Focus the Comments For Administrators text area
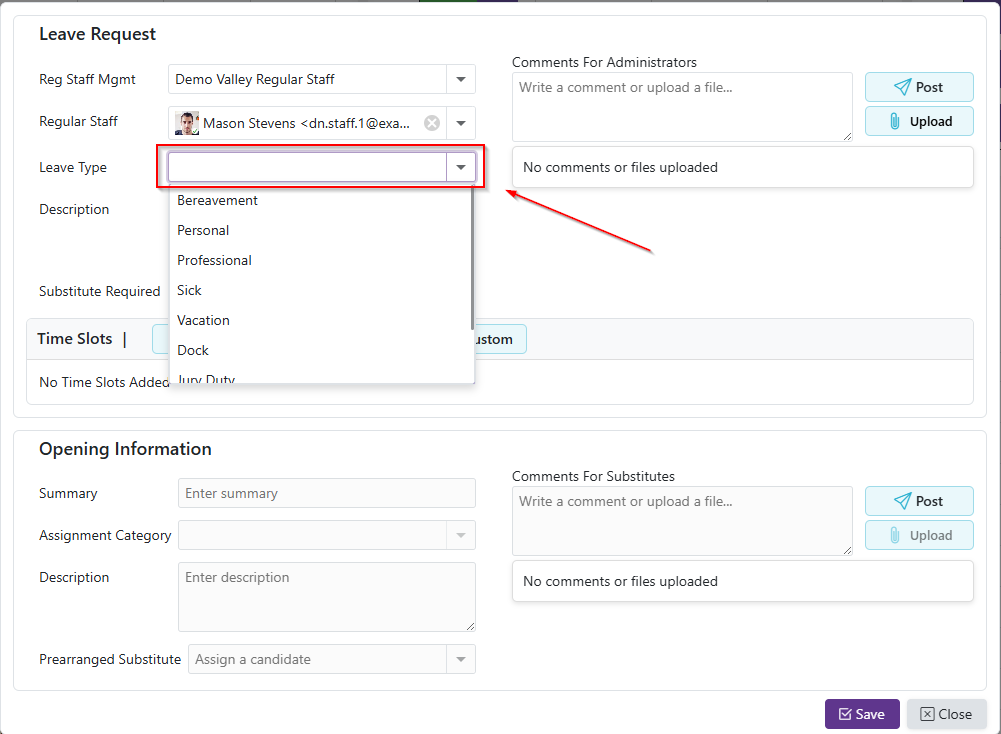This screenshot has height=734, width=1001. (x=682, y=106)
